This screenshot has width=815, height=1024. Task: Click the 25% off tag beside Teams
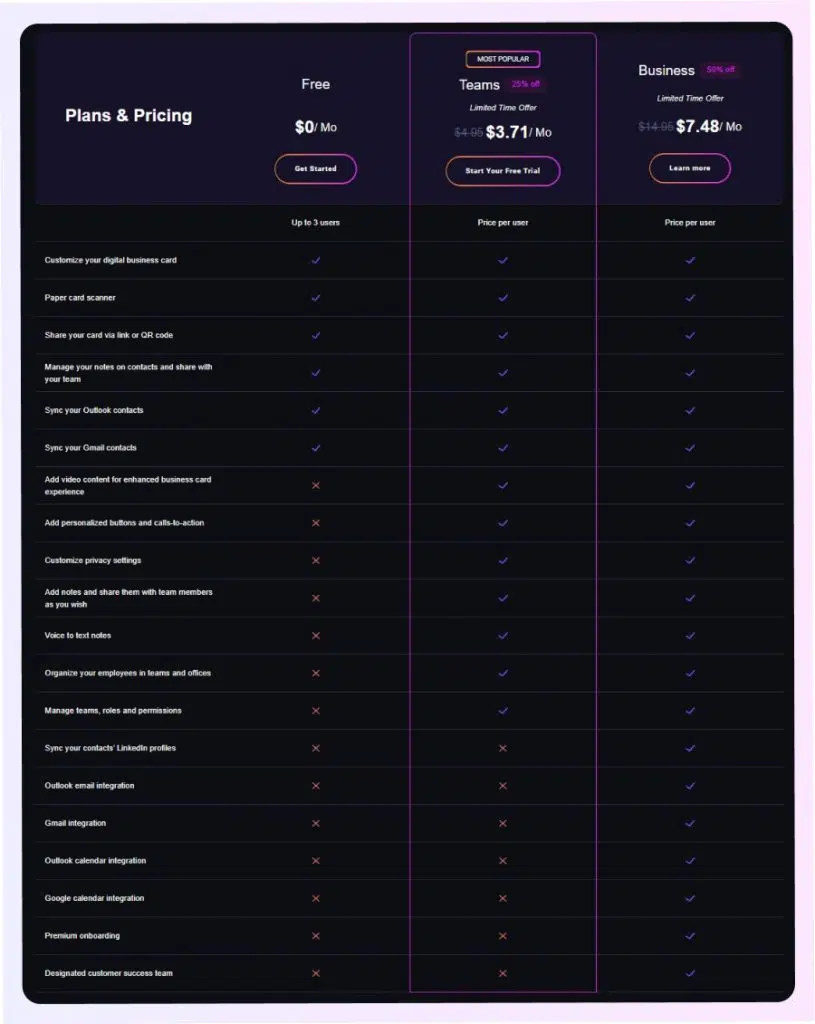click(x=525, y=84)
